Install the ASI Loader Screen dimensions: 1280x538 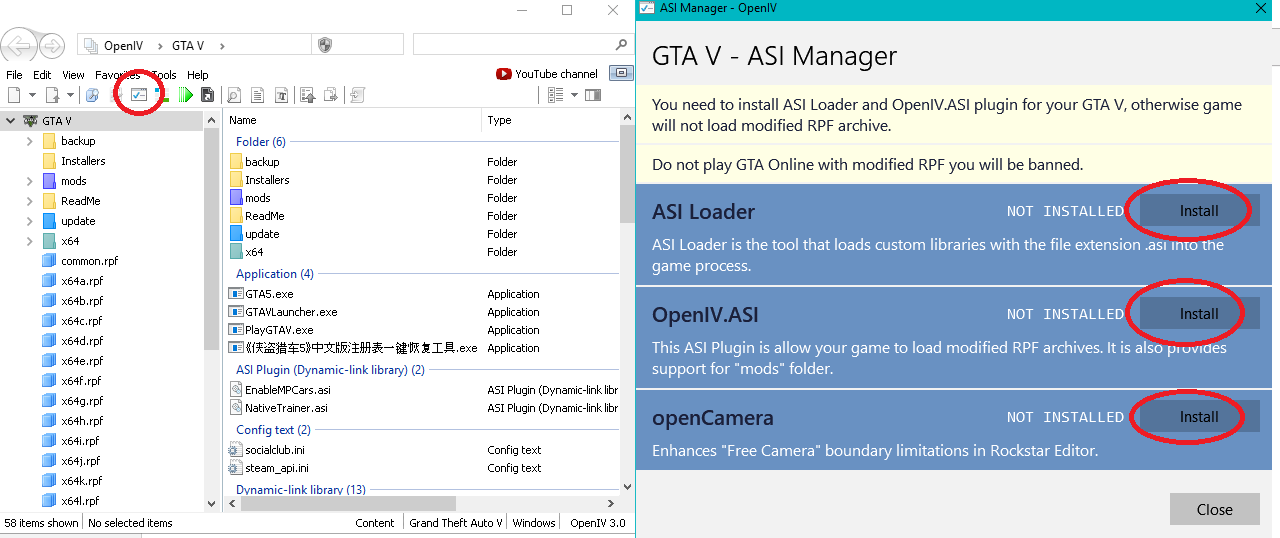[x=1199, y=211]
